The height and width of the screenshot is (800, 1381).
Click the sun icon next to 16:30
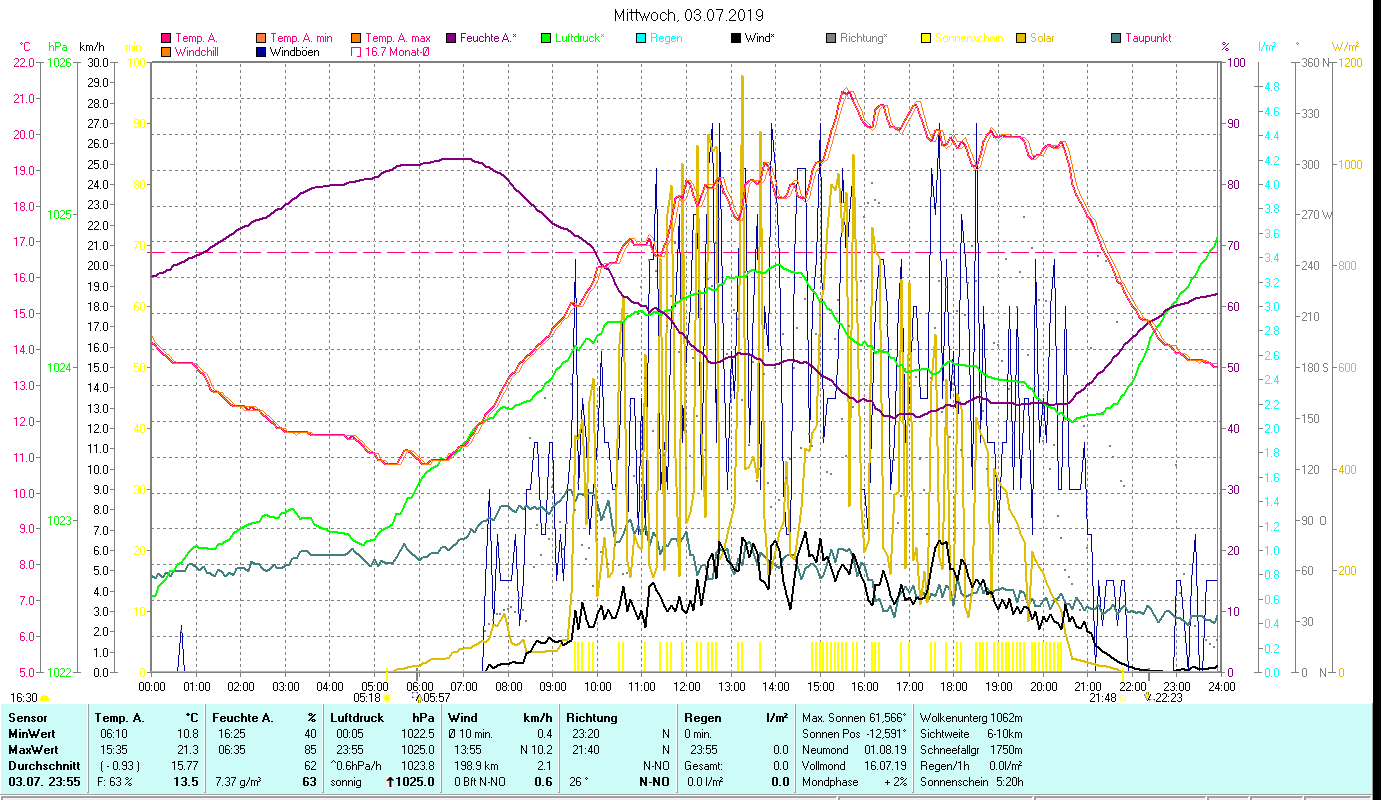[44, 698]
